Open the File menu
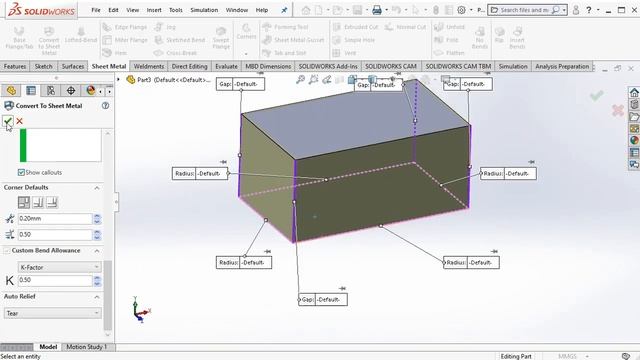 click(96, 10)
